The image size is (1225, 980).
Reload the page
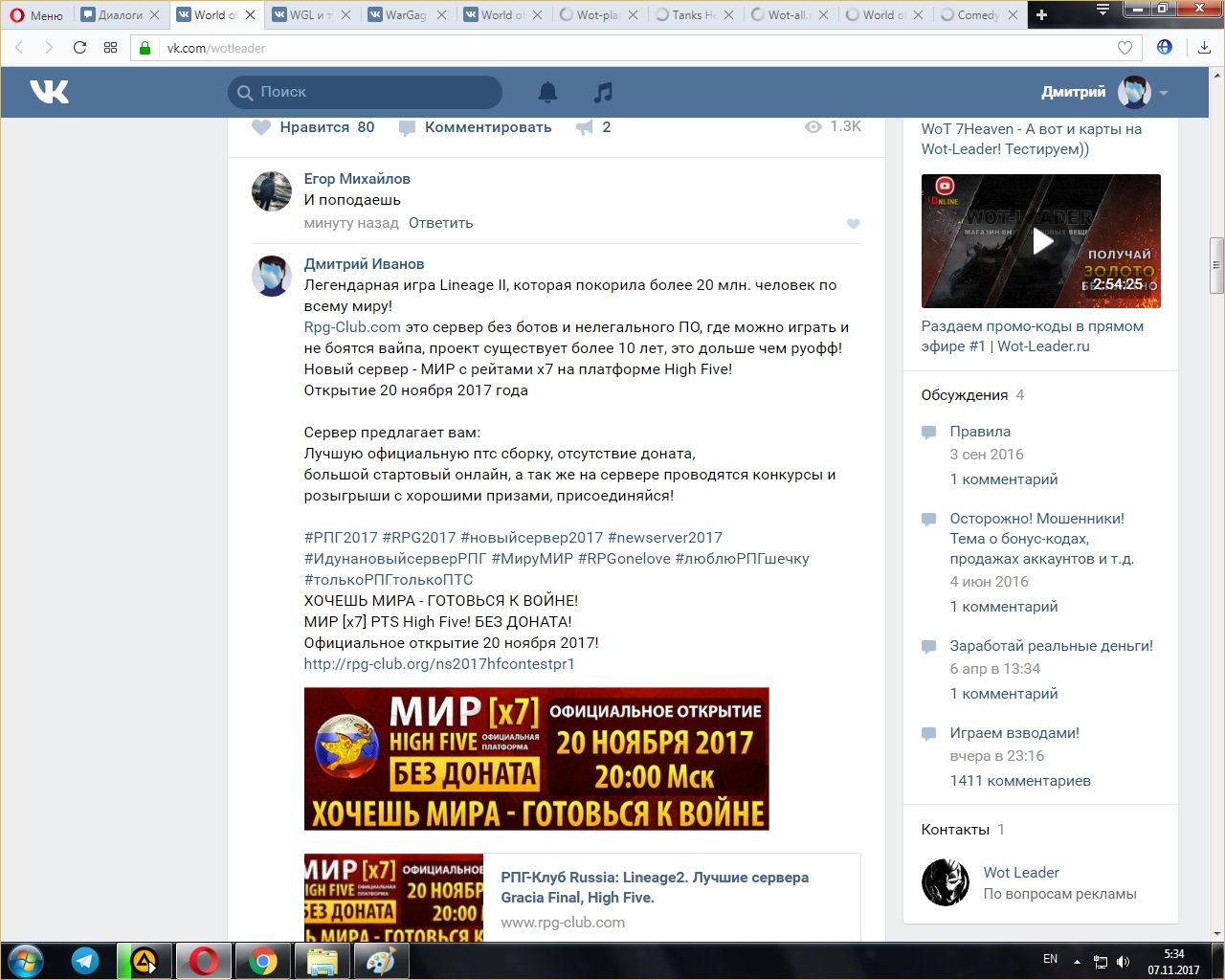[x=79, y=48]
